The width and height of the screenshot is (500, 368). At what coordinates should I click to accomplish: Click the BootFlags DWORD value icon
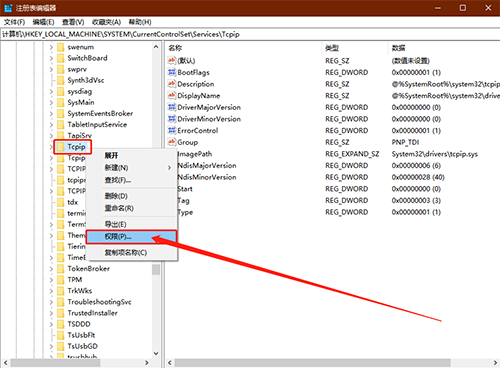pyautogui.click(x=172, y=72)
